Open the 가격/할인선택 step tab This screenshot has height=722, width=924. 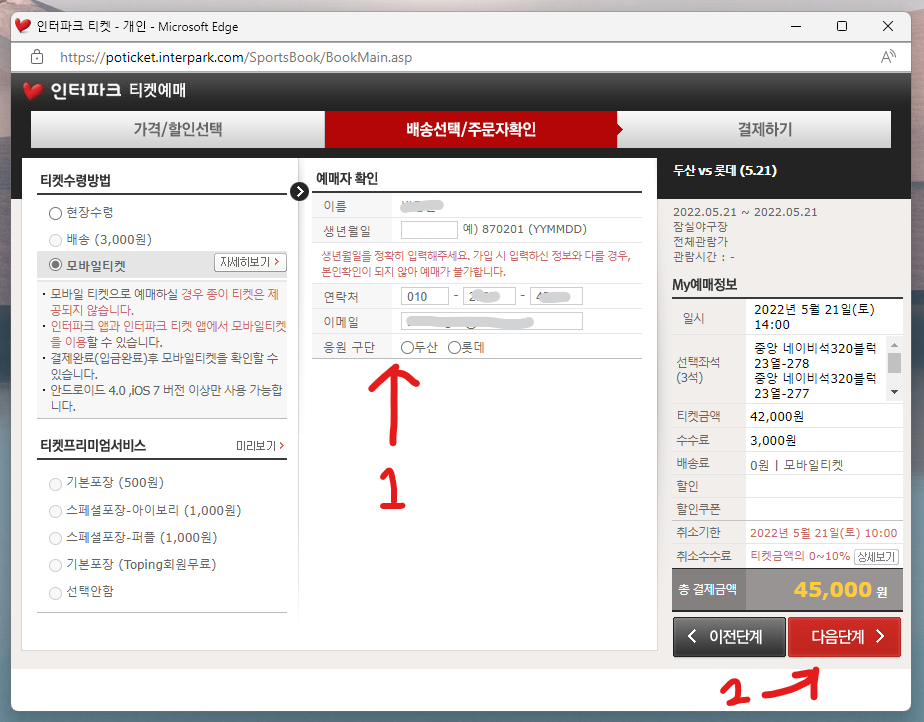click(177, 129)
